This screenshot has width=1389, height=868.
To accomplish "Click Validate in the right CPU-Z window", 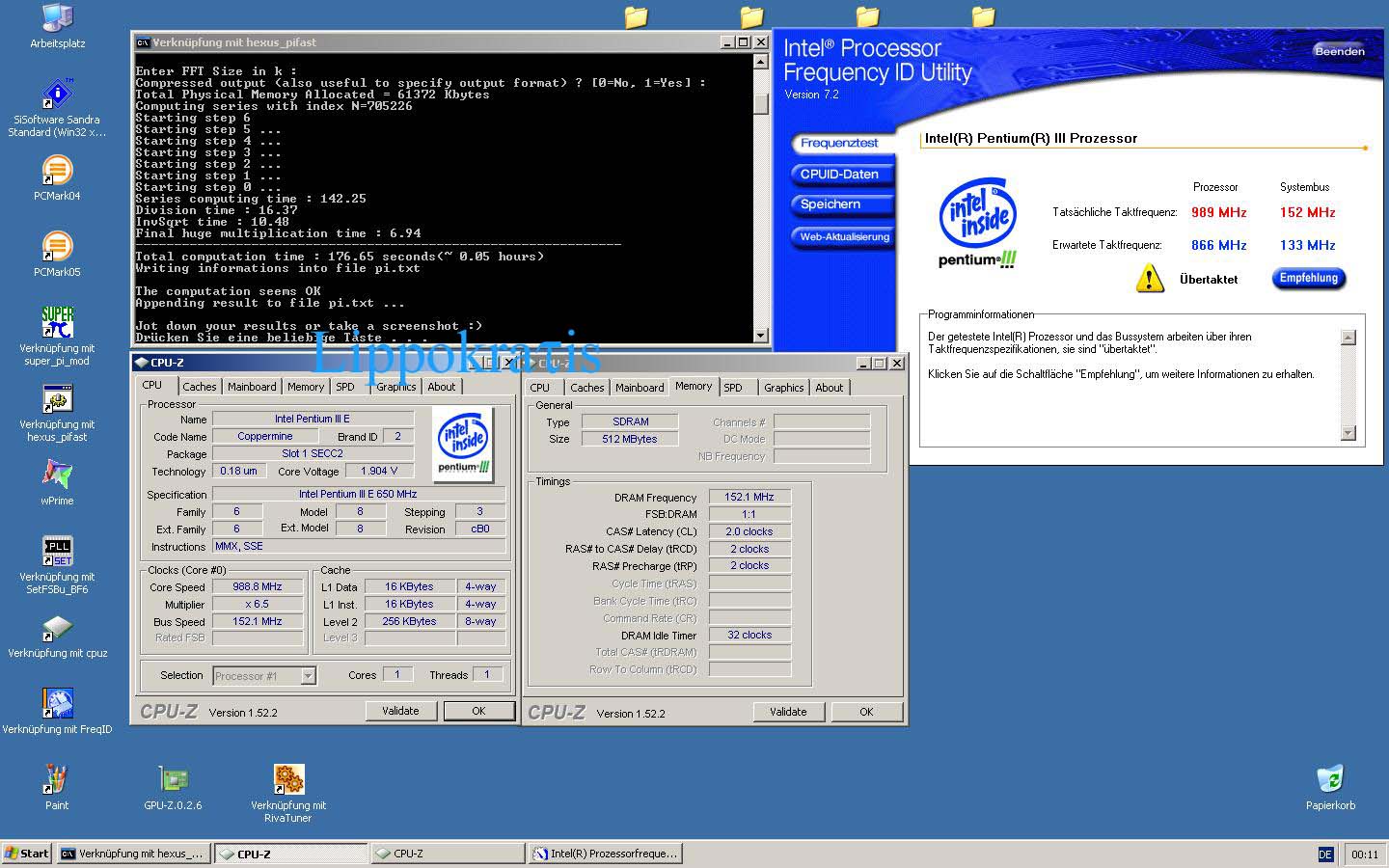I will [x=788, y=712].
